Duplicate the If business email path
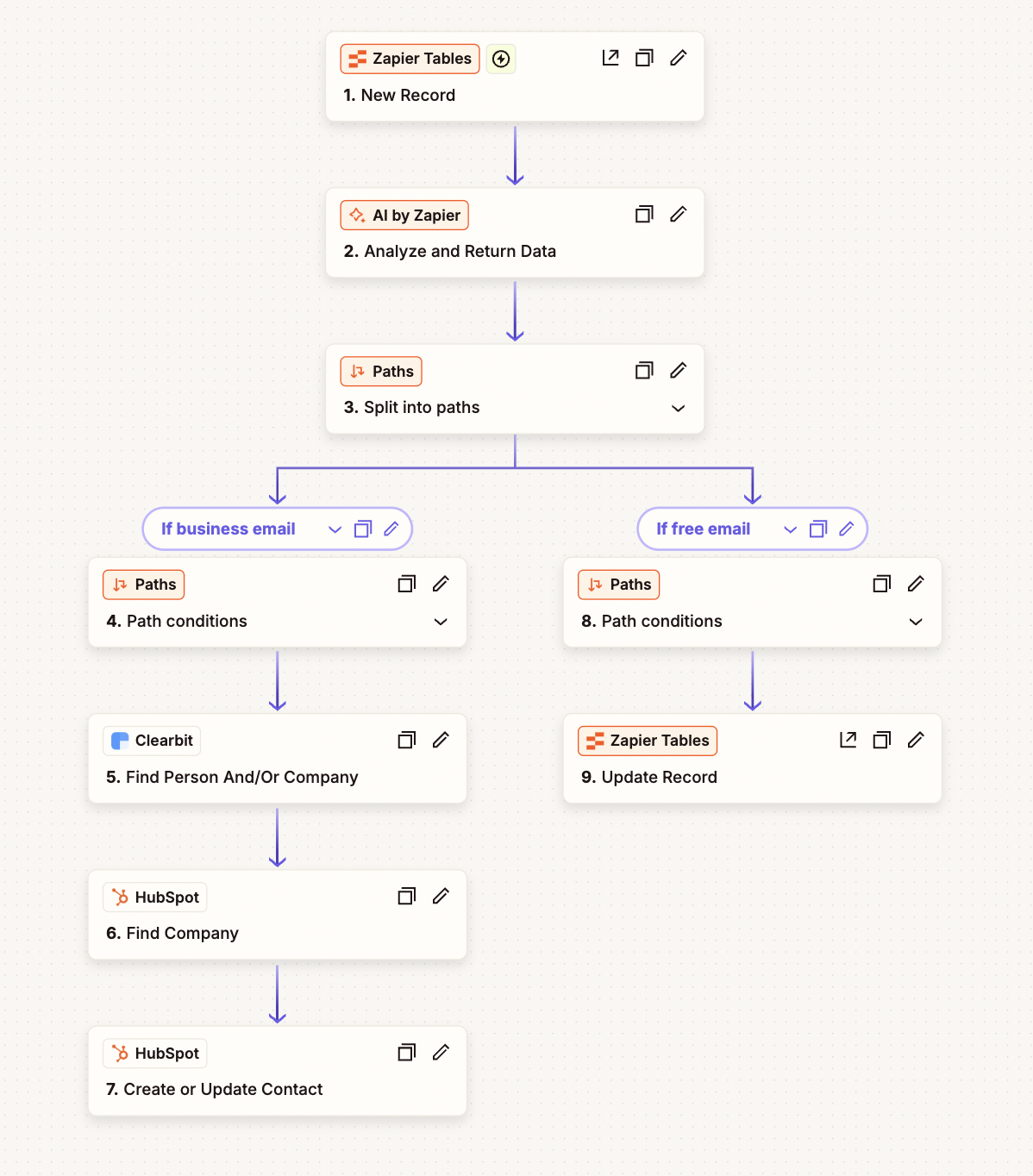Viewport: 1033px width, 1176px height. (363, 529)
